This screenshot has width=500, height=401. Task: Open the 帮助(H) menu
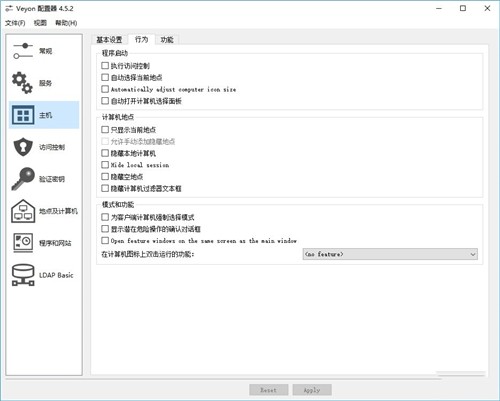click(x=66, y=23)
